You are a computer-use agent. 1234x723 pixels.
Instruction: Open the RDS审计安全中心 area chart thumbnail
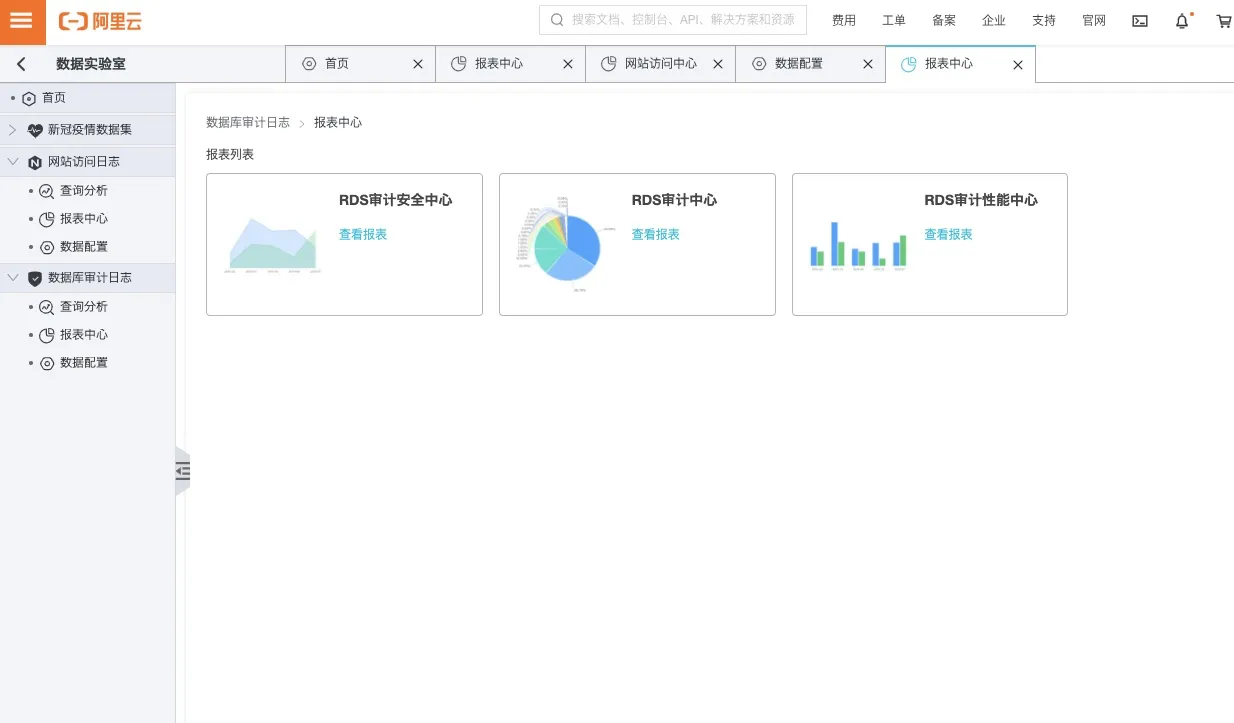tap(274, 245)
